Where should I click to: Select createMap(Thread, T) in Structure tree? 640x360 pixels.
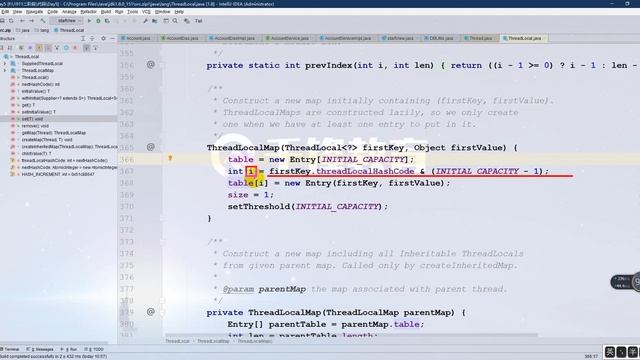click(47, 140)
